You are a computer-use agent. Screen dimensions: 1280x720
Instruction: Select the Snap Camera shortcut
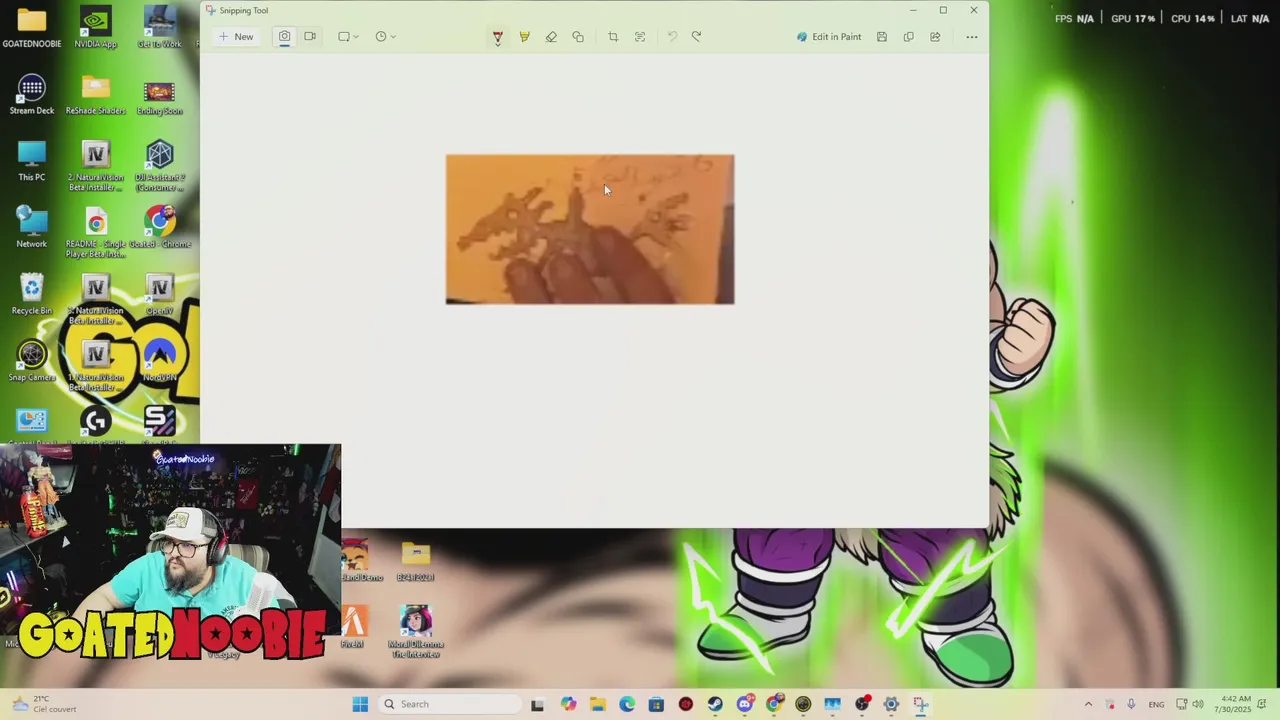pos(32,361)
